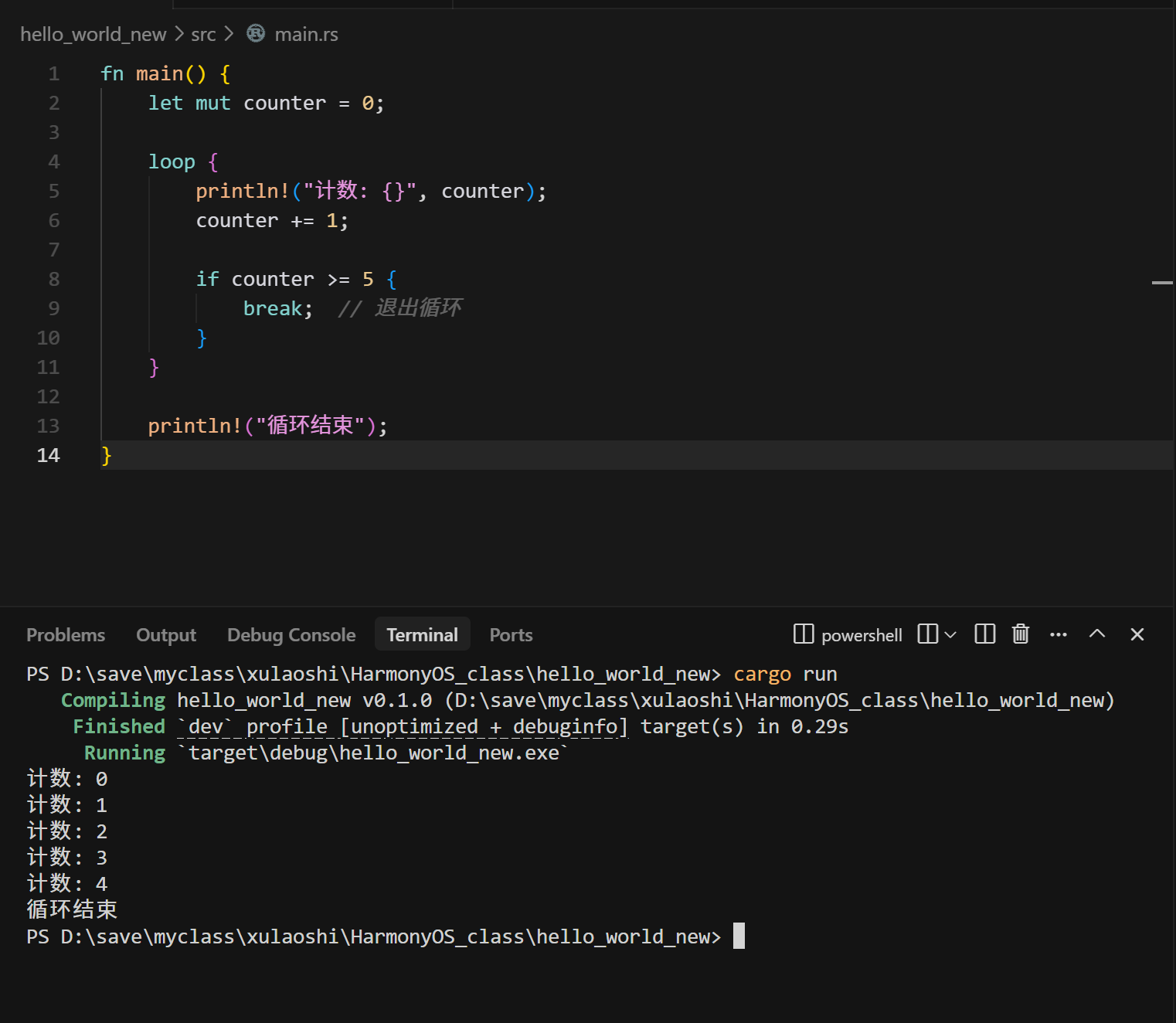The height and width of the screenshot is (1023, 1176).
Task: Click the split icon left of the trash
Action: [x=985, y=634]
